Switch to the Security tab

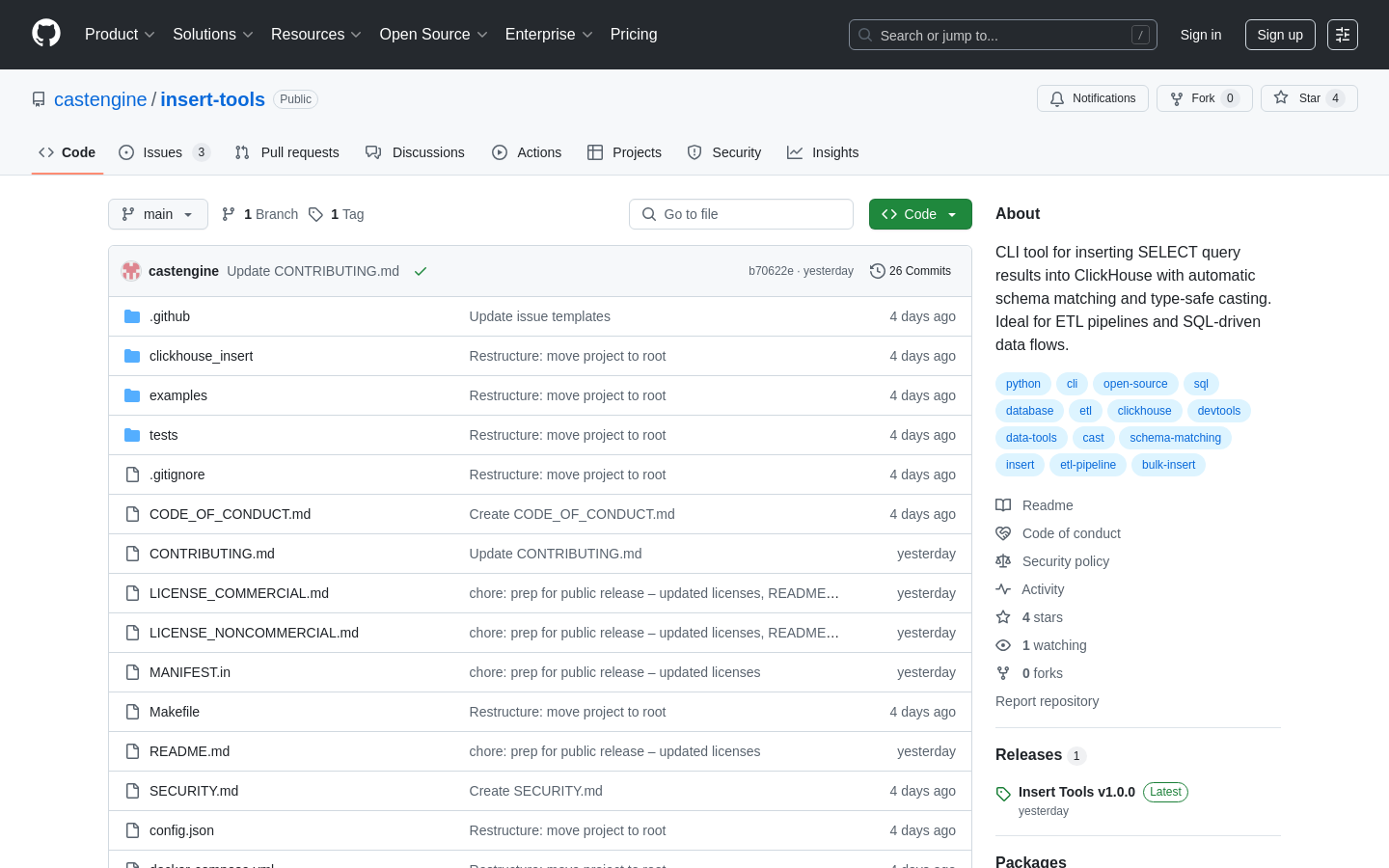724,152
